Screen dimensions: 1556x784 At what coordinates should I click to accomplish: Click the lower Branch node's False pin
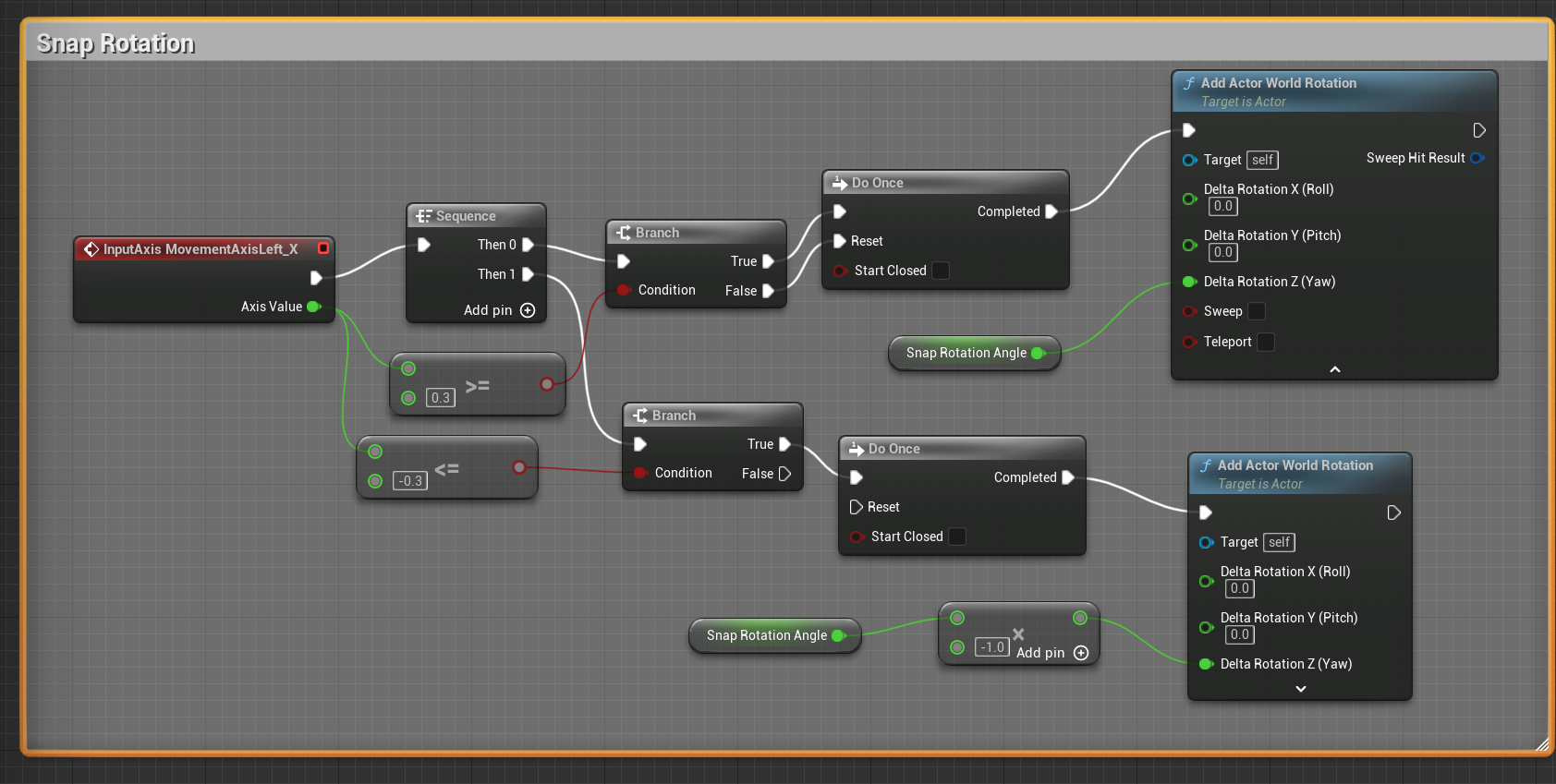point(784,474)
